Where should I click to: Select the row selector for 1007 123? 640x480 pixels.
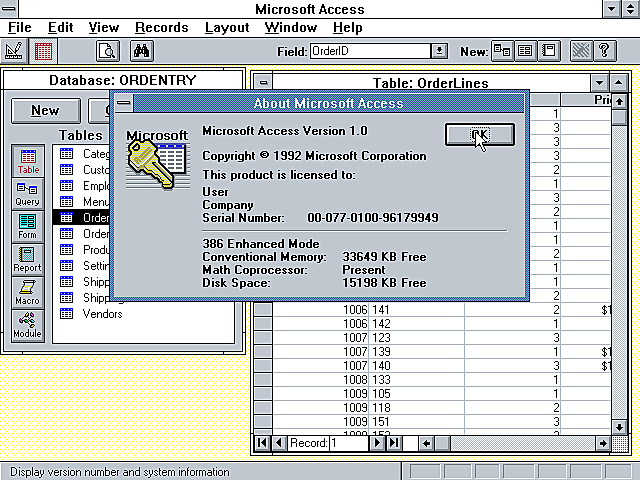pyautogui.click(x=263, y=338)
